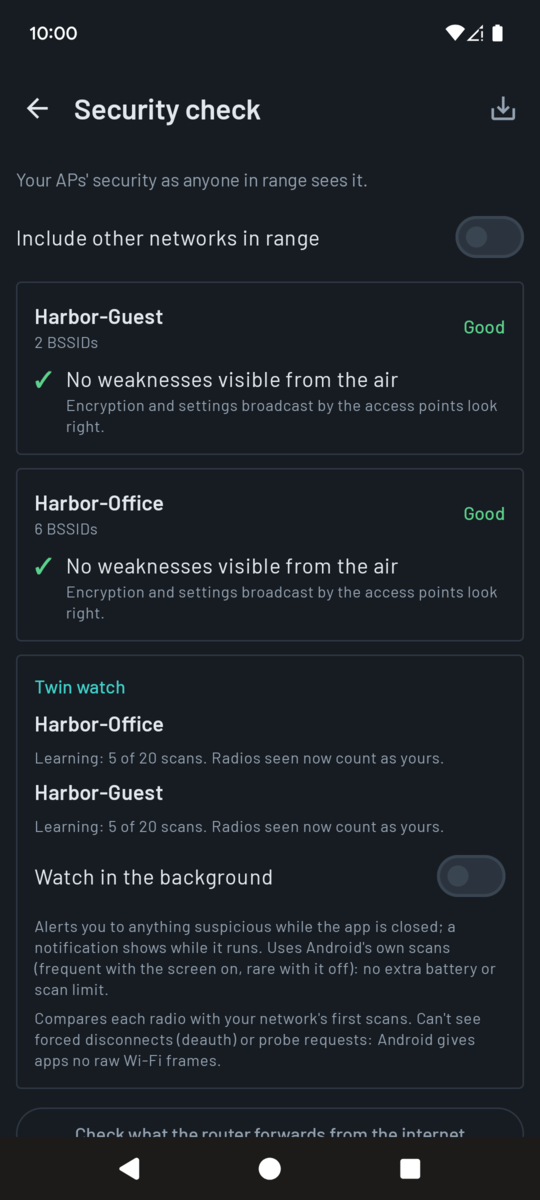This screenshot has height=1200, width=540.
Task: Tap the recent apps square button
Action: (410, 1169)
